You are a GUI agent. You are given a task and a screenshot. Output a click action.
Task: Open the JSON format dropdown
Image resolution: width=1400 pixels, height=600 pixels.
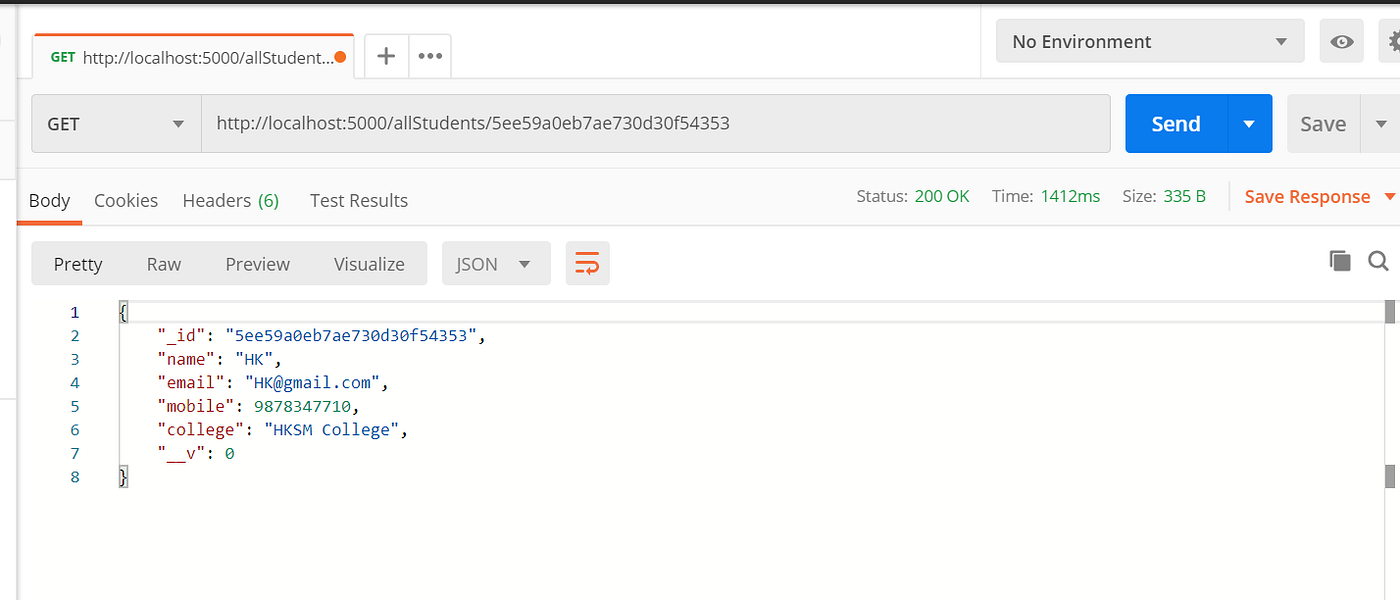[x=495, y=263]
